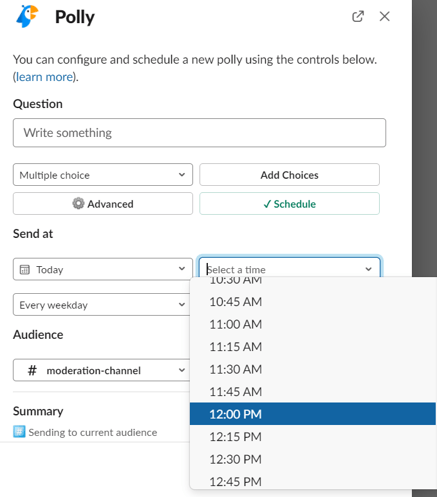The width and height of the screenshot is (437, 497).
Task: Click the Select a time chevron
Action: coord(368,269)
